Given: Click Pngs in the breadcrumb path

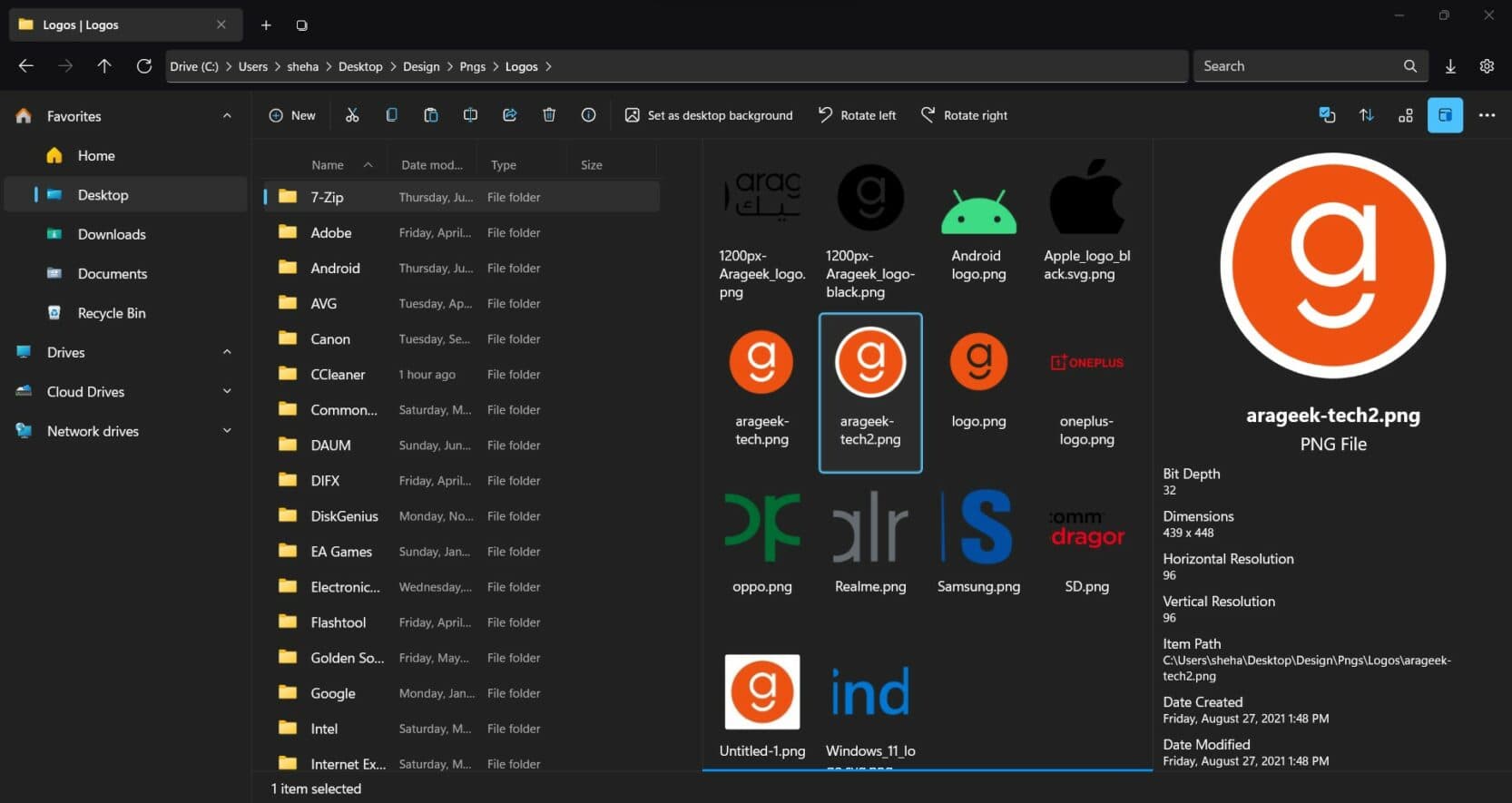Looking at the screenshot, I should pos(472,66).
